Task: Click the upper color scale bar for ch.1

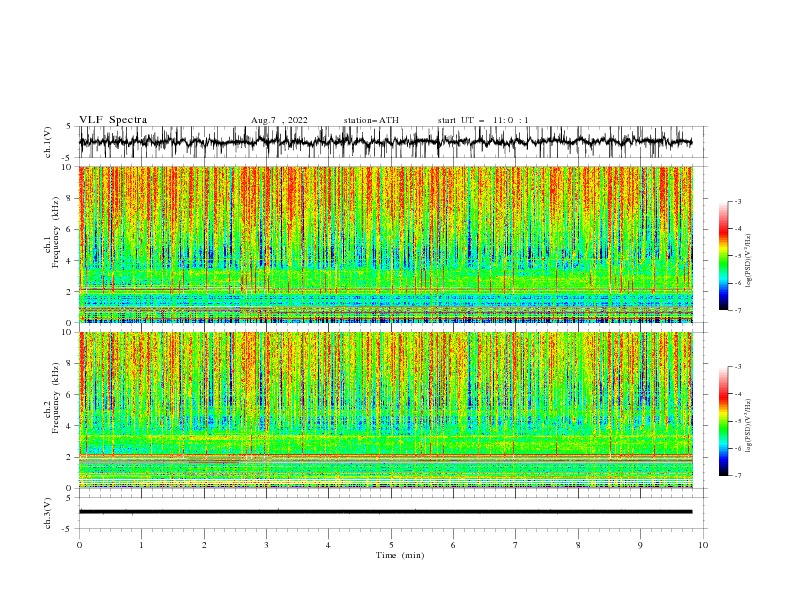Action: tap(724, 256)
